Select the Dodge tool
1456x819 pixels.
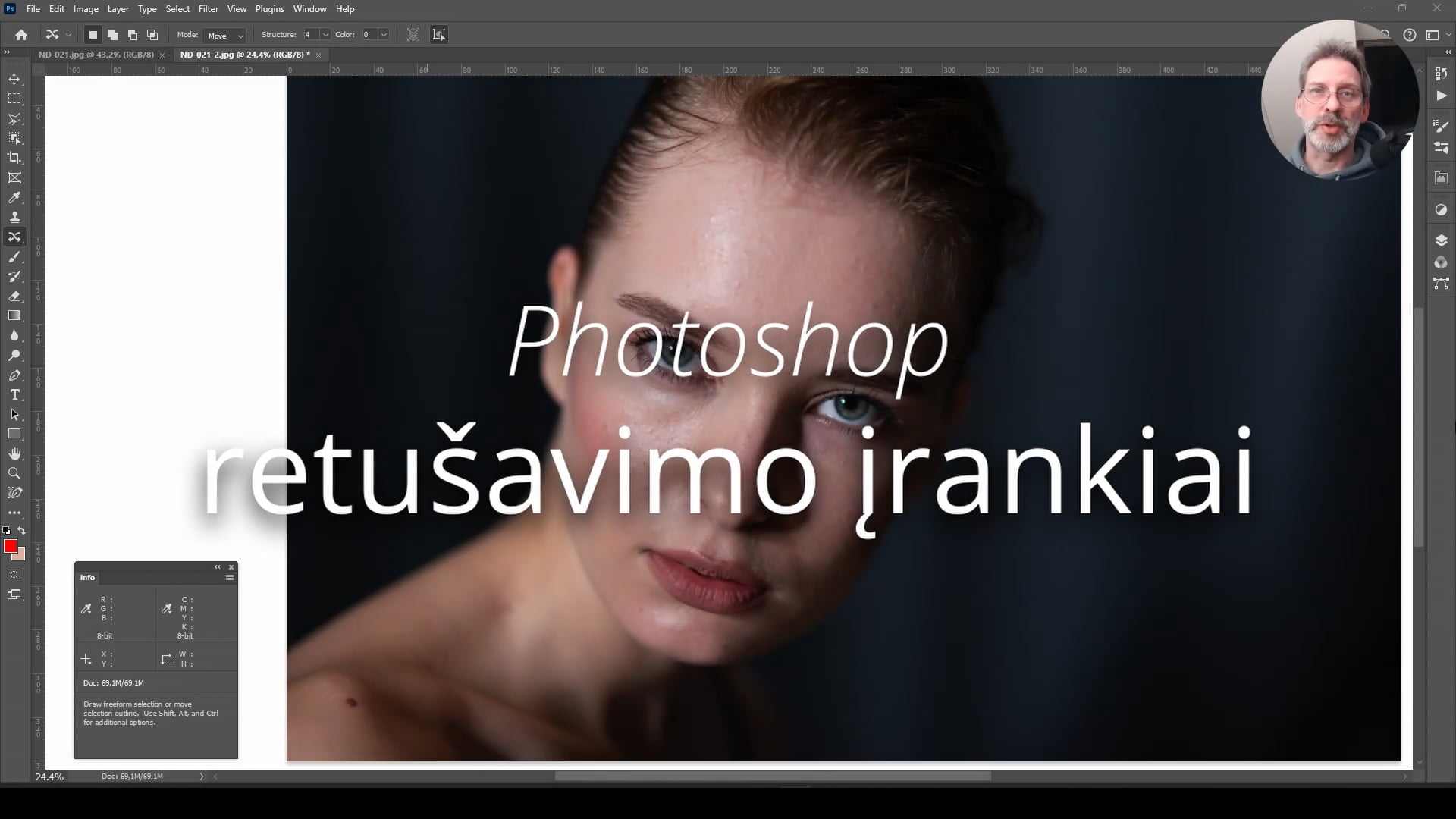tap(14, 356)
